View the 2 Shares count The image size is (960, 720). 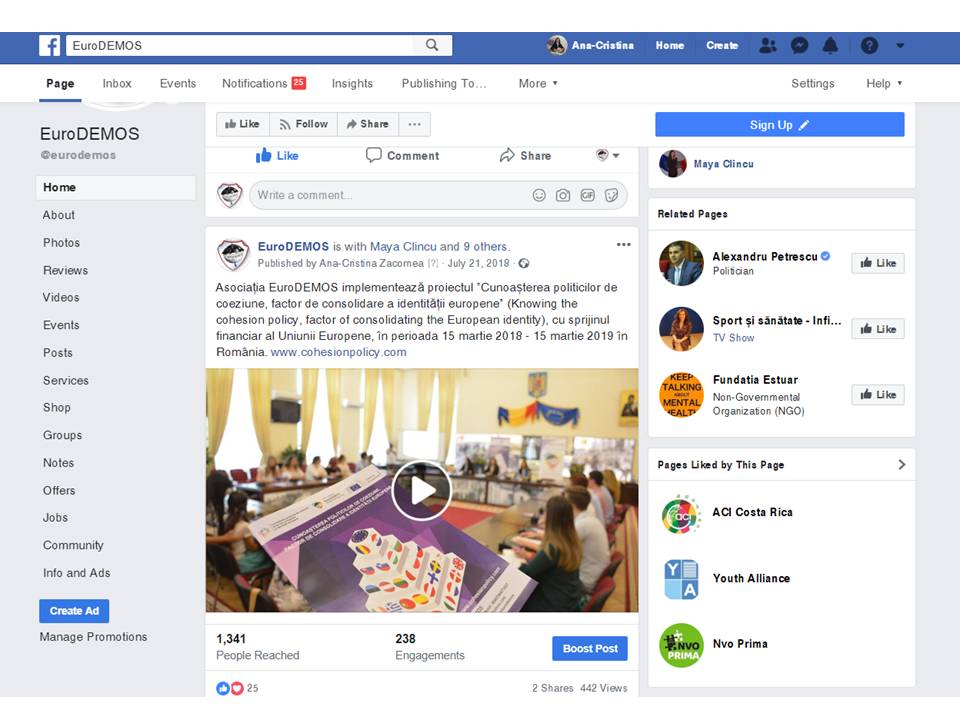(x=552, y=688)
